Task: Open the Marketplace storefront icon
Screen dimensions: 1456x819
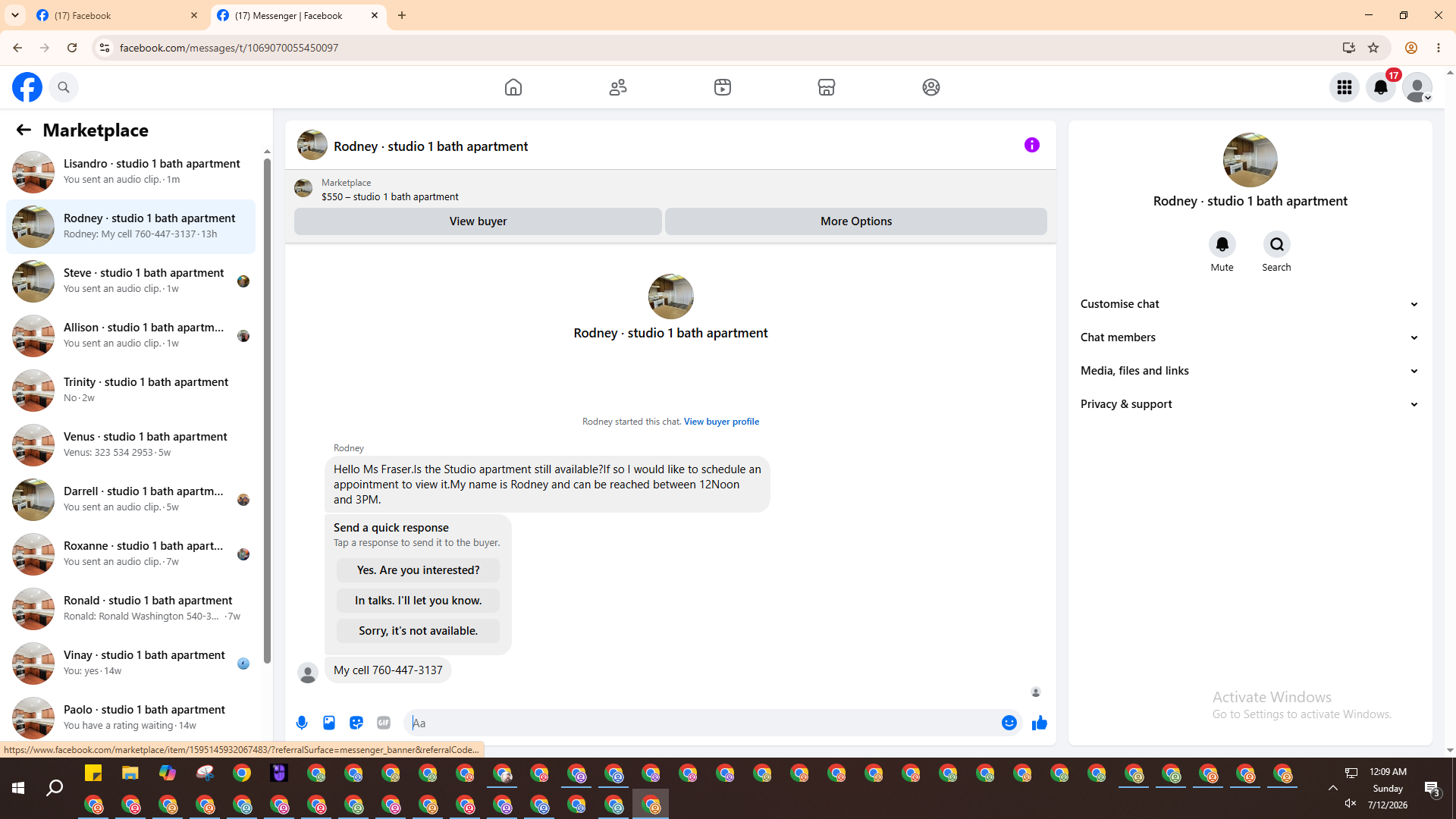Action: pyautogui.click(x=827, y=87)
